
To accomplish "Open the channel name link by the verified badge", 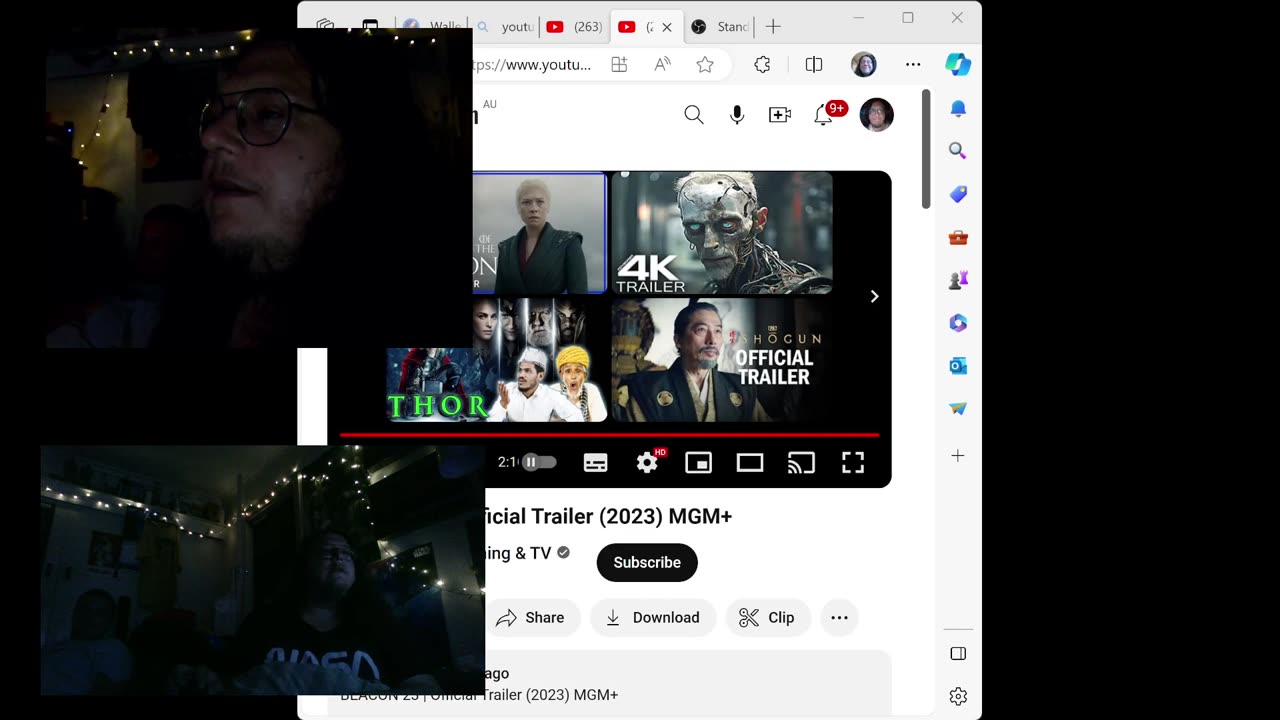I will (x=518, y=553).
